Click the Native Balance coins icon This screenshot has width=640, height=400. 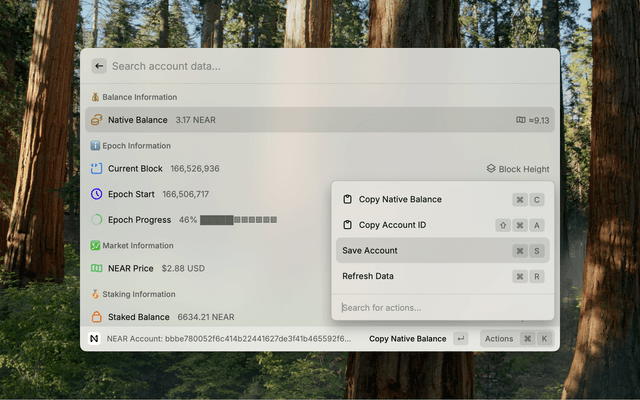(x=96, y=120)
